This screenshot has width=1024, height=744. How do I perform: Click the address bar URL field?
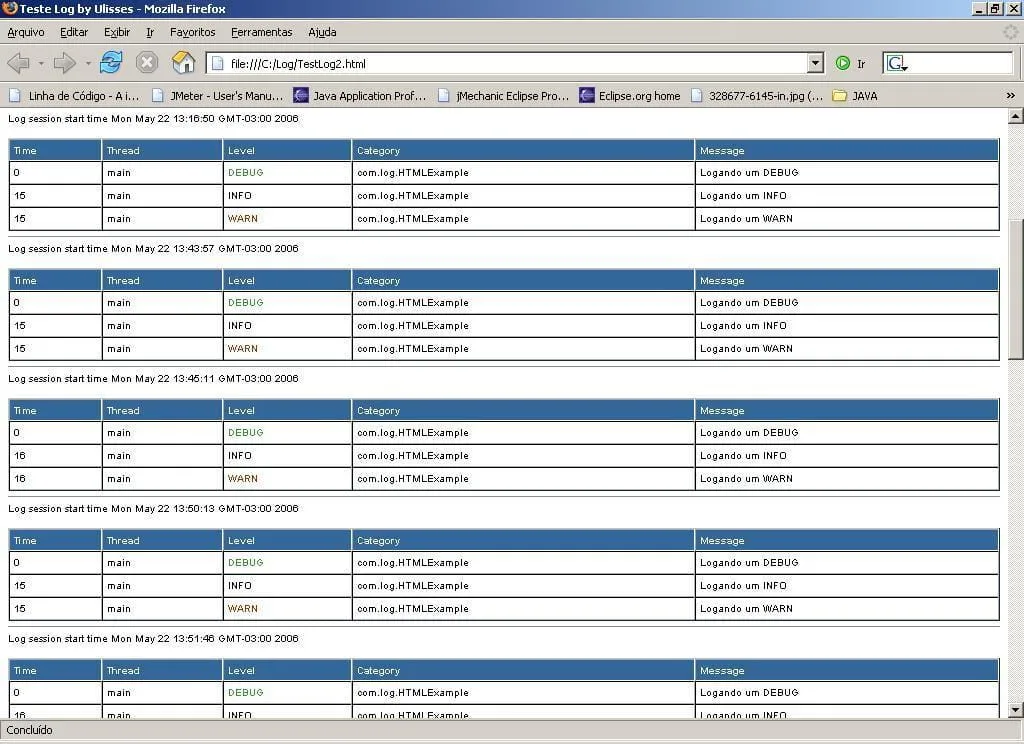pos(510,64)
